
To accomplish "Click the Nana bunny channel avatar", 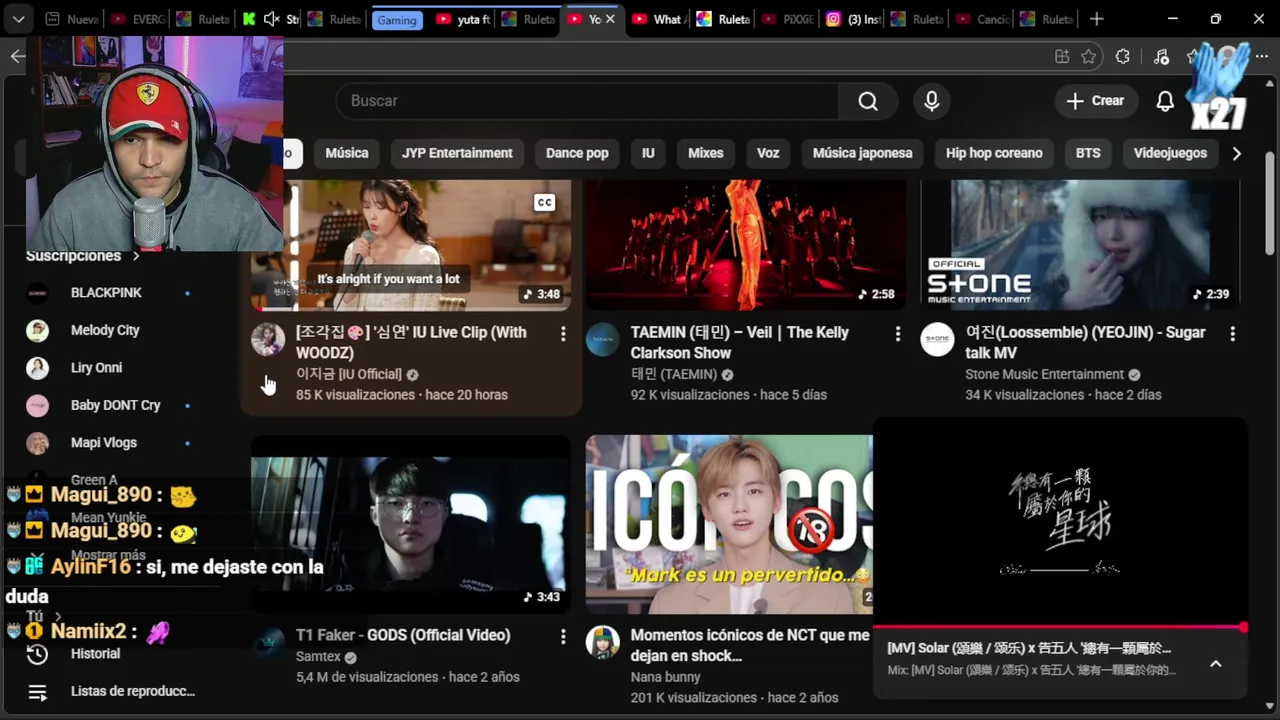I will 602,643.
